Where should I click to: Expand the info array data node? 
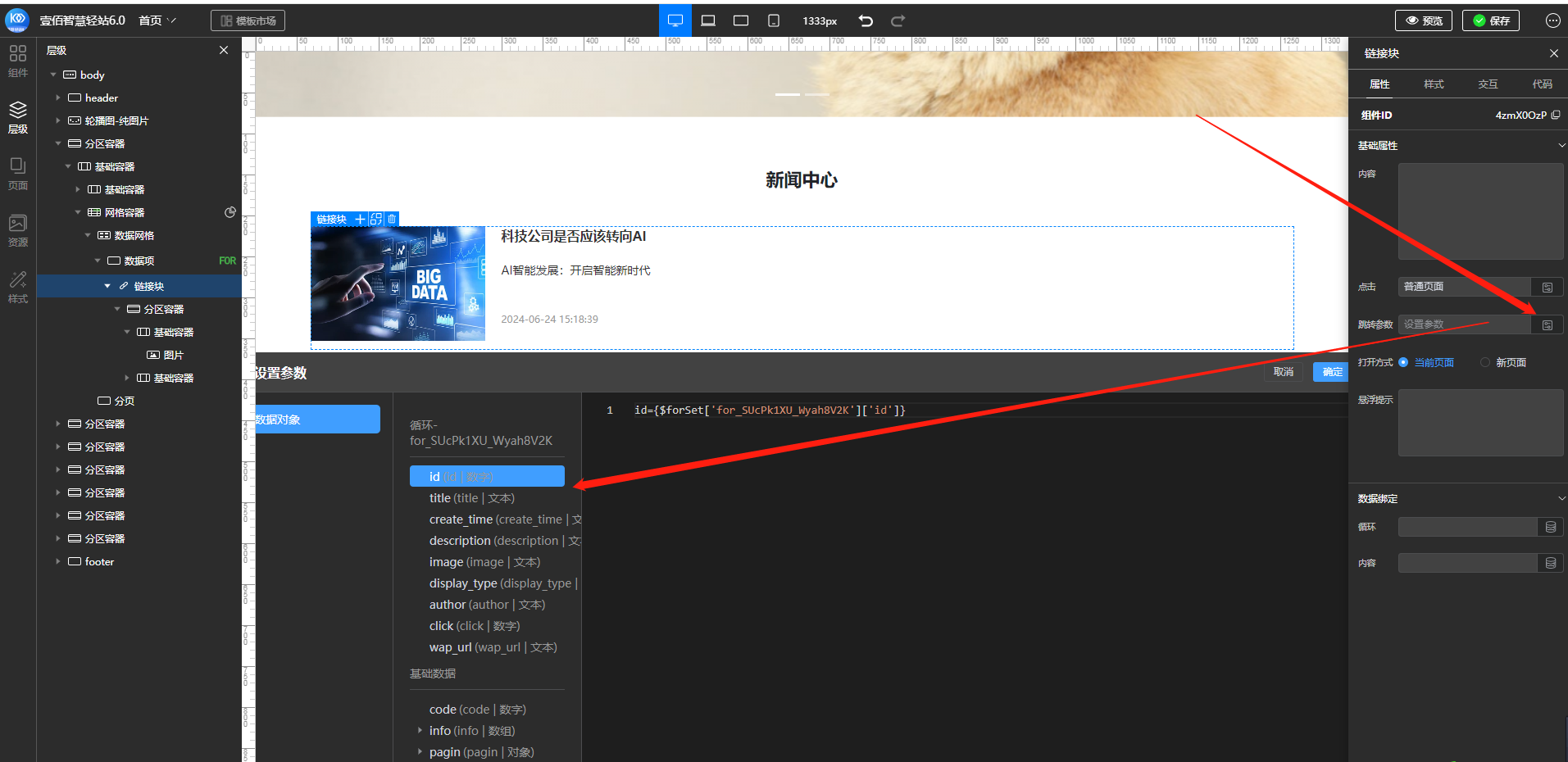(x=420, y=730)
